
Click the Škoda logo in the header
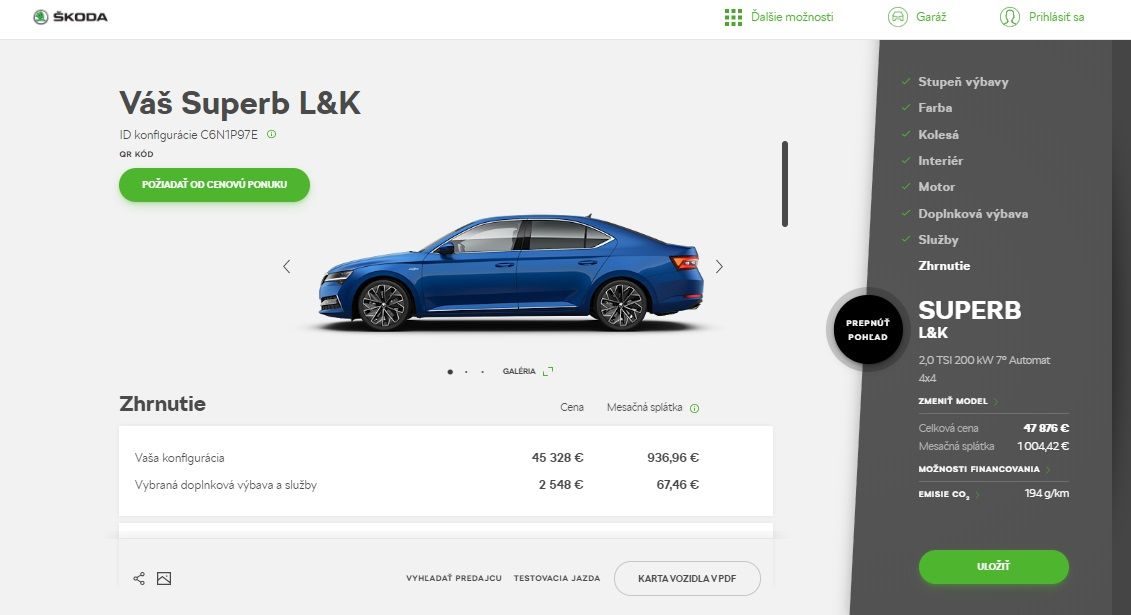(x=70, y=17)
